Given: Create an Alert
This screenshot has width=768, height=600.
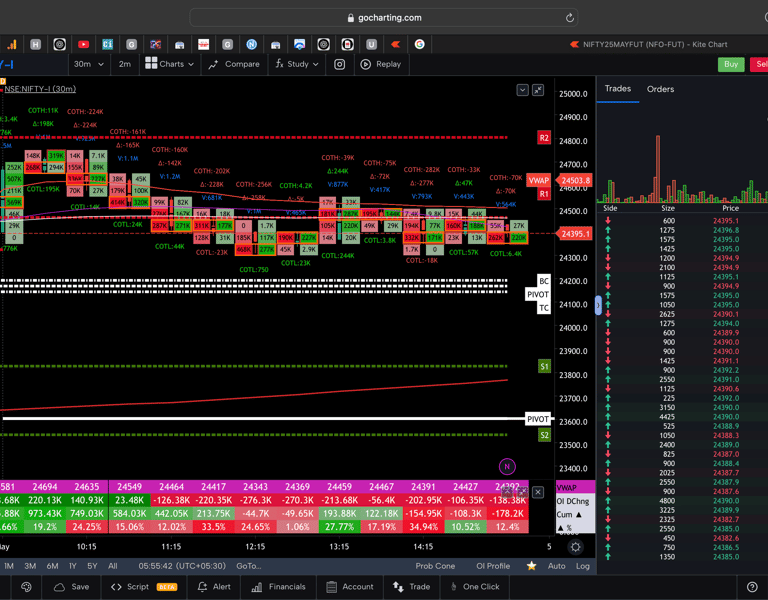Looking at the screenshot, I should coord(214,587).
